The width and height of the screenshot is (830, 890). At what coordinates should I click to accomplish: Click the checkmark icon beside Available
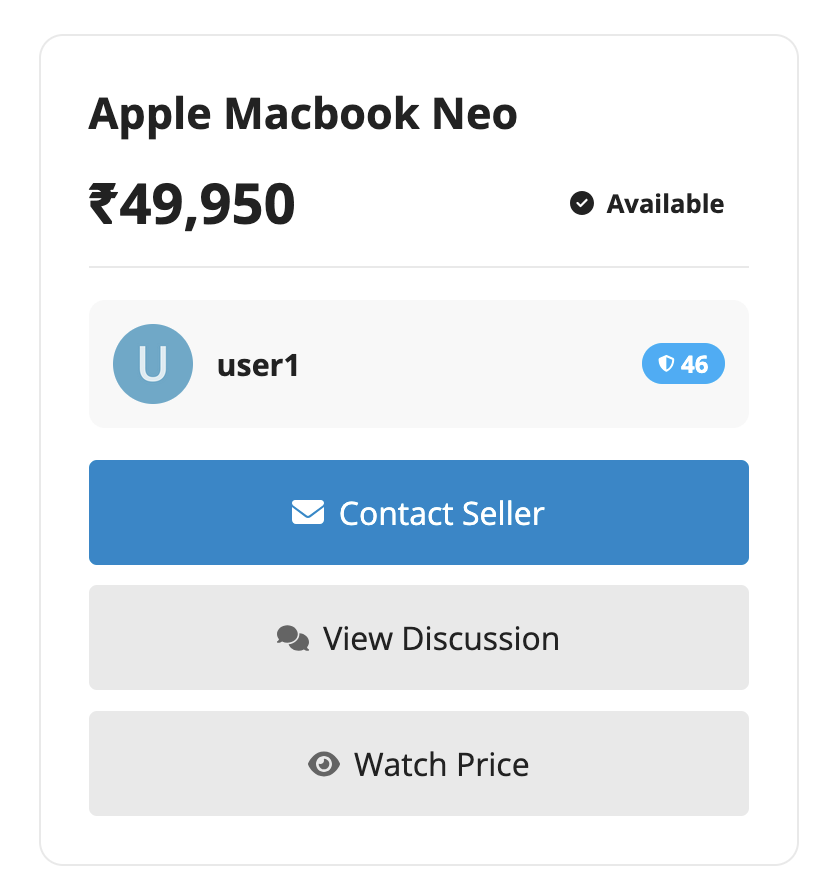click(x=582, y=204)
